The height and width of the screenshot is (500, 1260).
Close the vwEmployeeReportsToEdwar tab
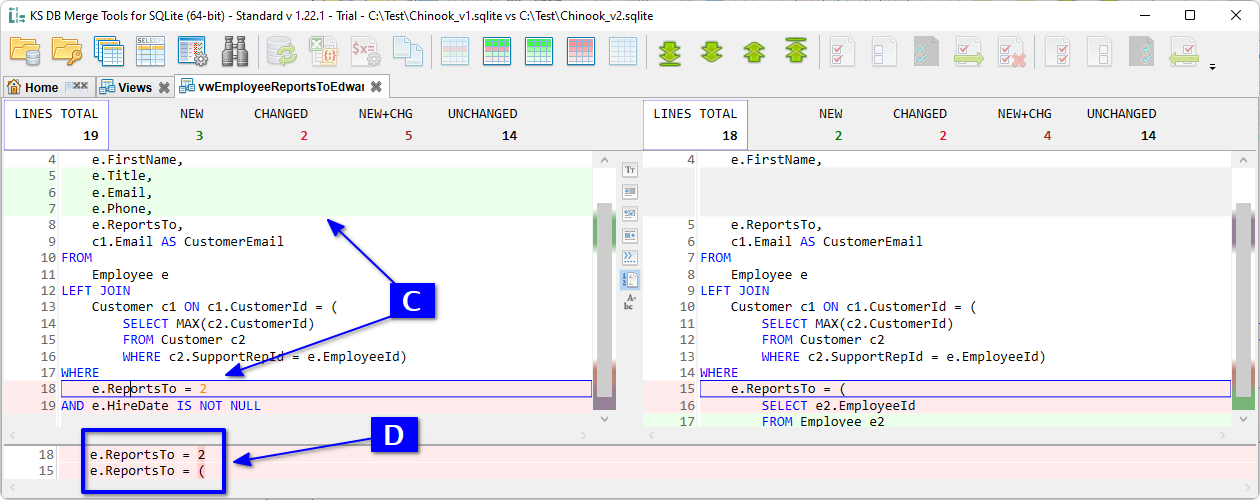376,87
